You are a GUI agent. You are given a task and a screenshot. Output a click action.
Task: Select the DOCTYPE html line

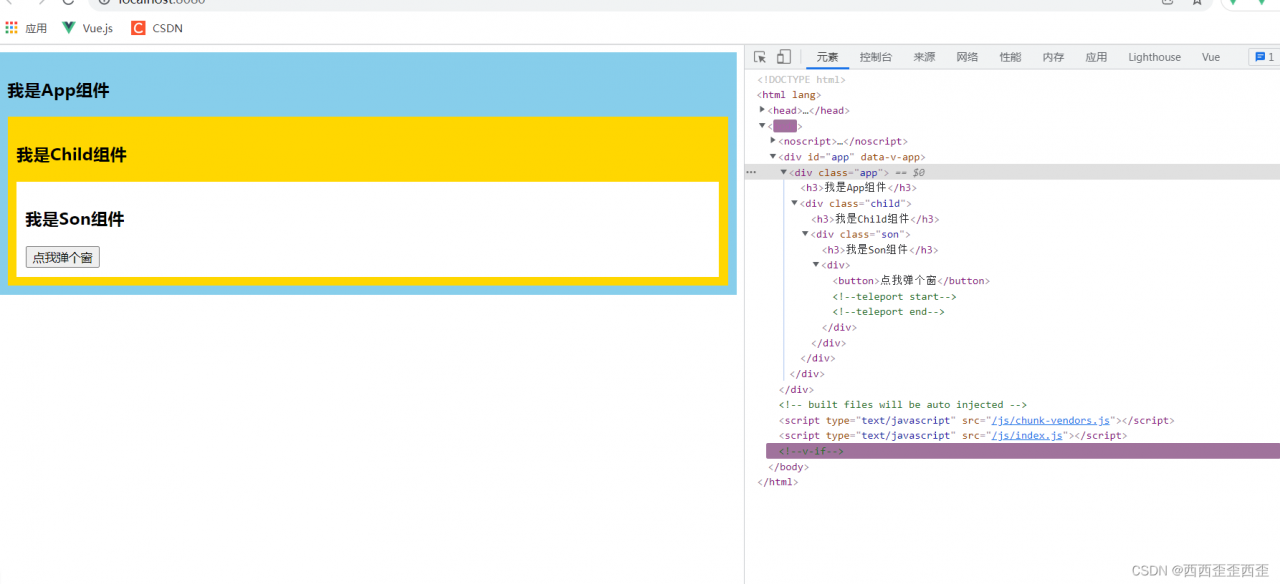[802, 80]
